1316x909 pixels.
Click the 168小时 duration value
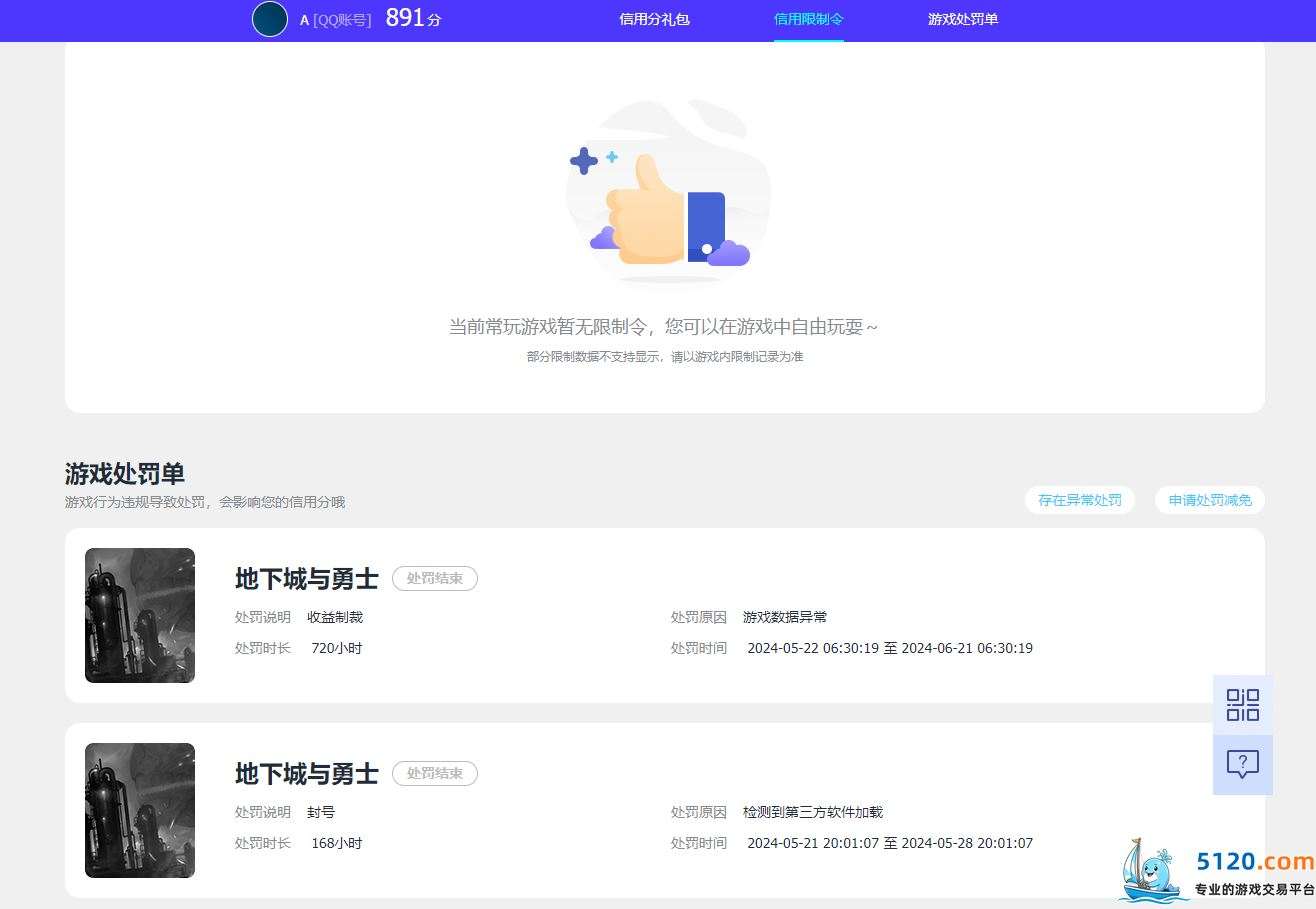[337, 843]
